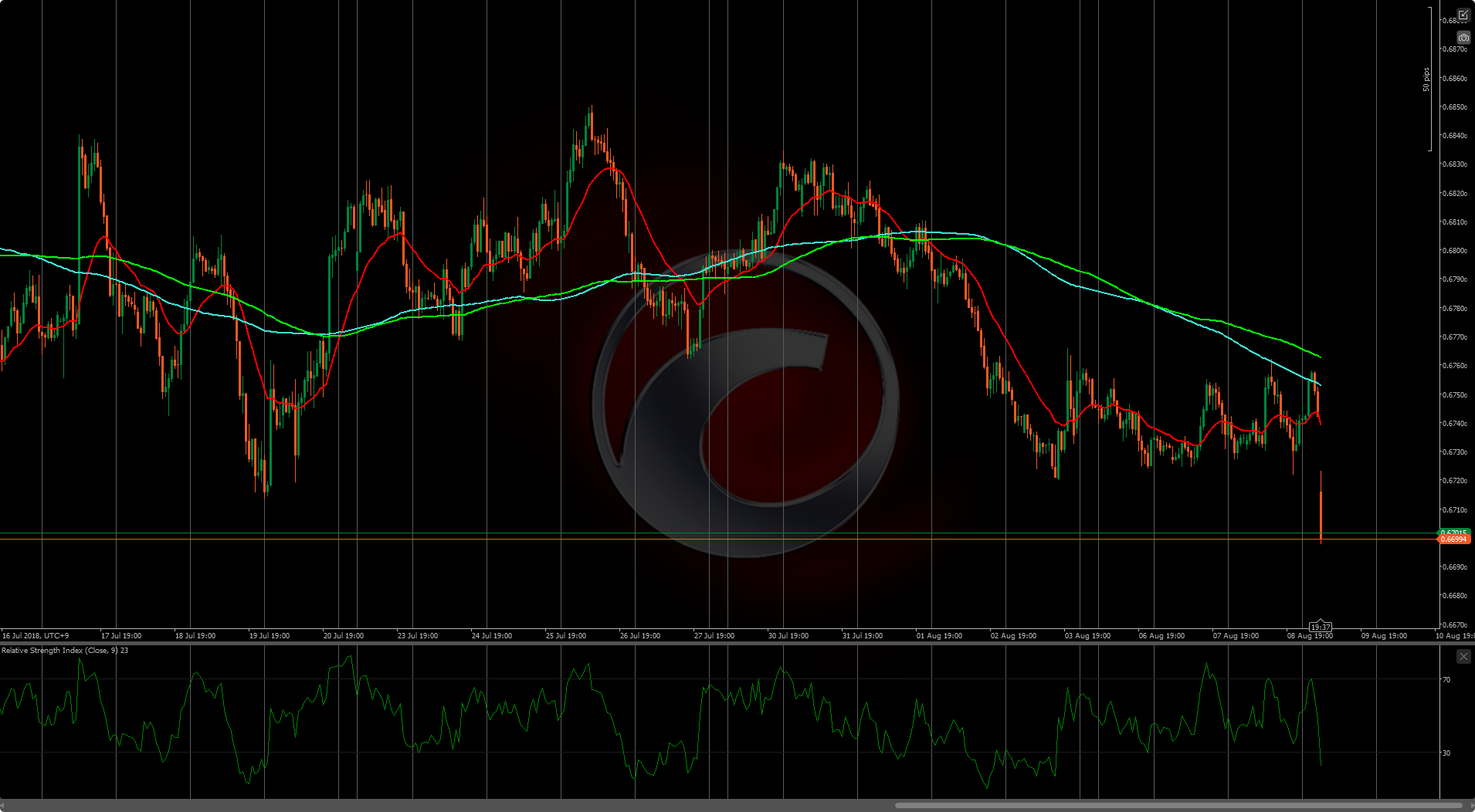
Task: Click the 25 Jul 19:00 date label
Action: 566,636
